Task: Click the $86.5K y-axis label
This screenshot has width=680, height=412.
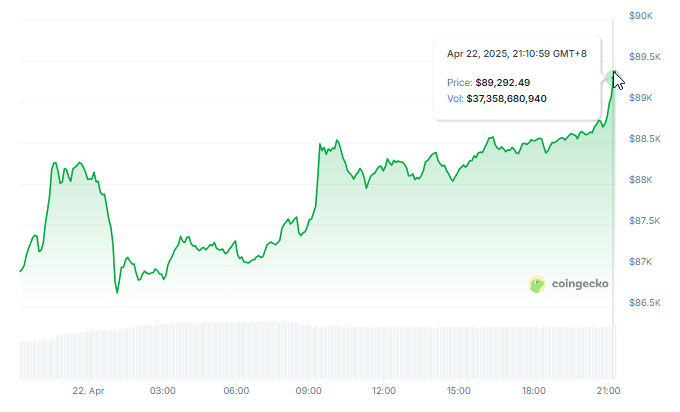Action: coord(642,302)
